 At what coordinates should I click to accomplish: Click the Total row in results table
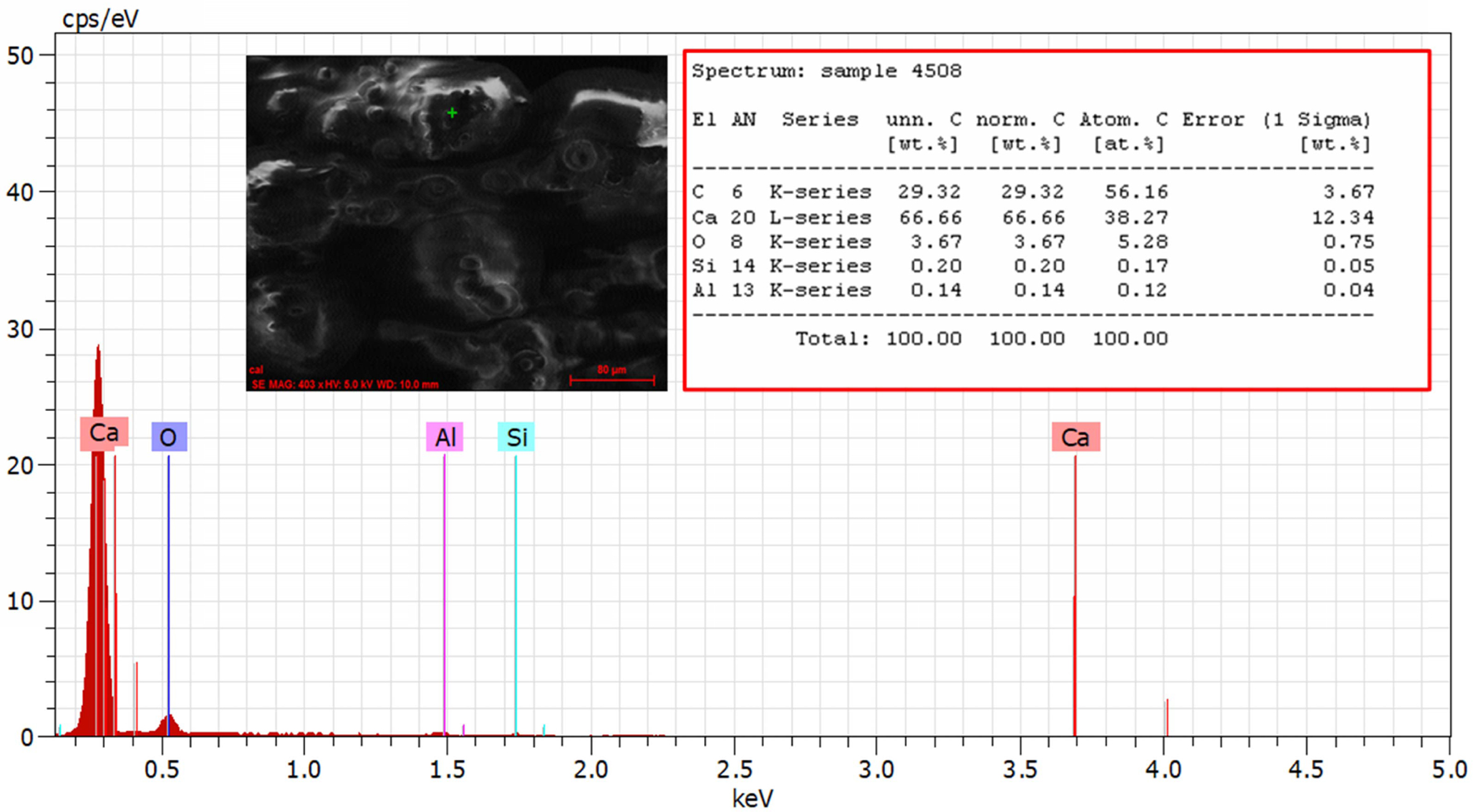coord(981,339)
